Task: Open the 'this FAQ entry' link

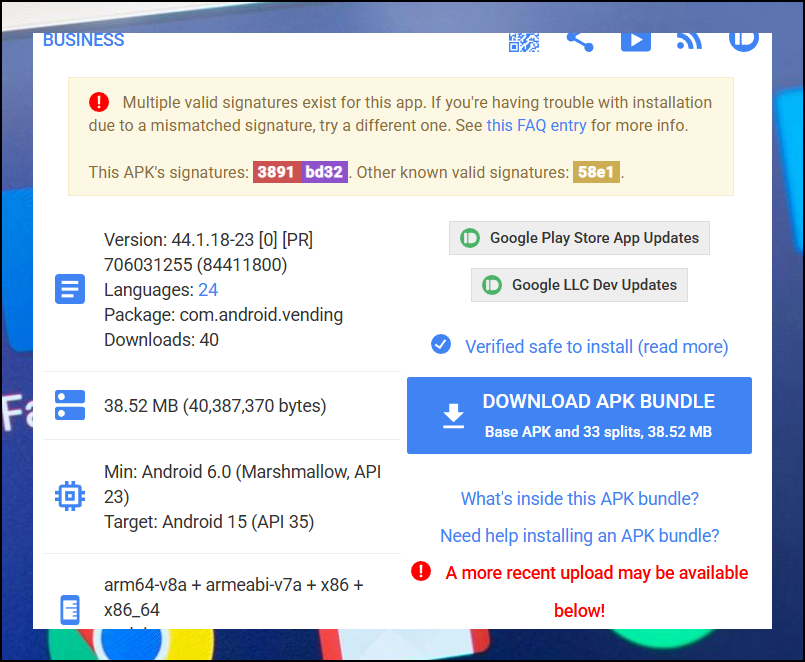Action: (536, 125)
